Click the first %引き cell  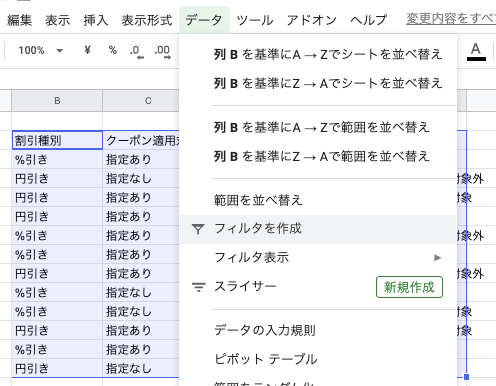[x=57, y=159]
